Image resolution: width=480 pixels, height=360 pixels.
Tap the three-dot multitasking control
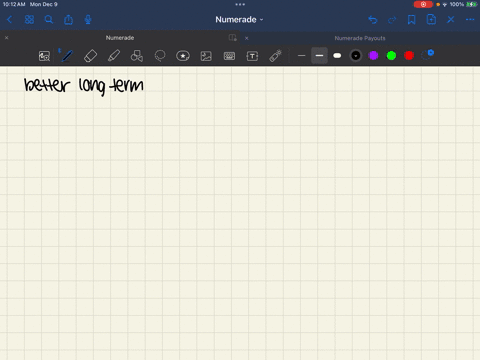(240, 4)
